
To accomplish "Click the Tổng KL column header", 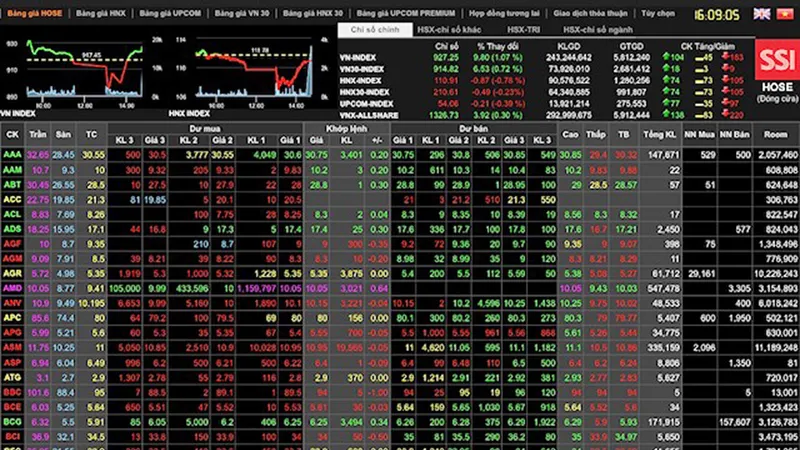I will (660, 134).
